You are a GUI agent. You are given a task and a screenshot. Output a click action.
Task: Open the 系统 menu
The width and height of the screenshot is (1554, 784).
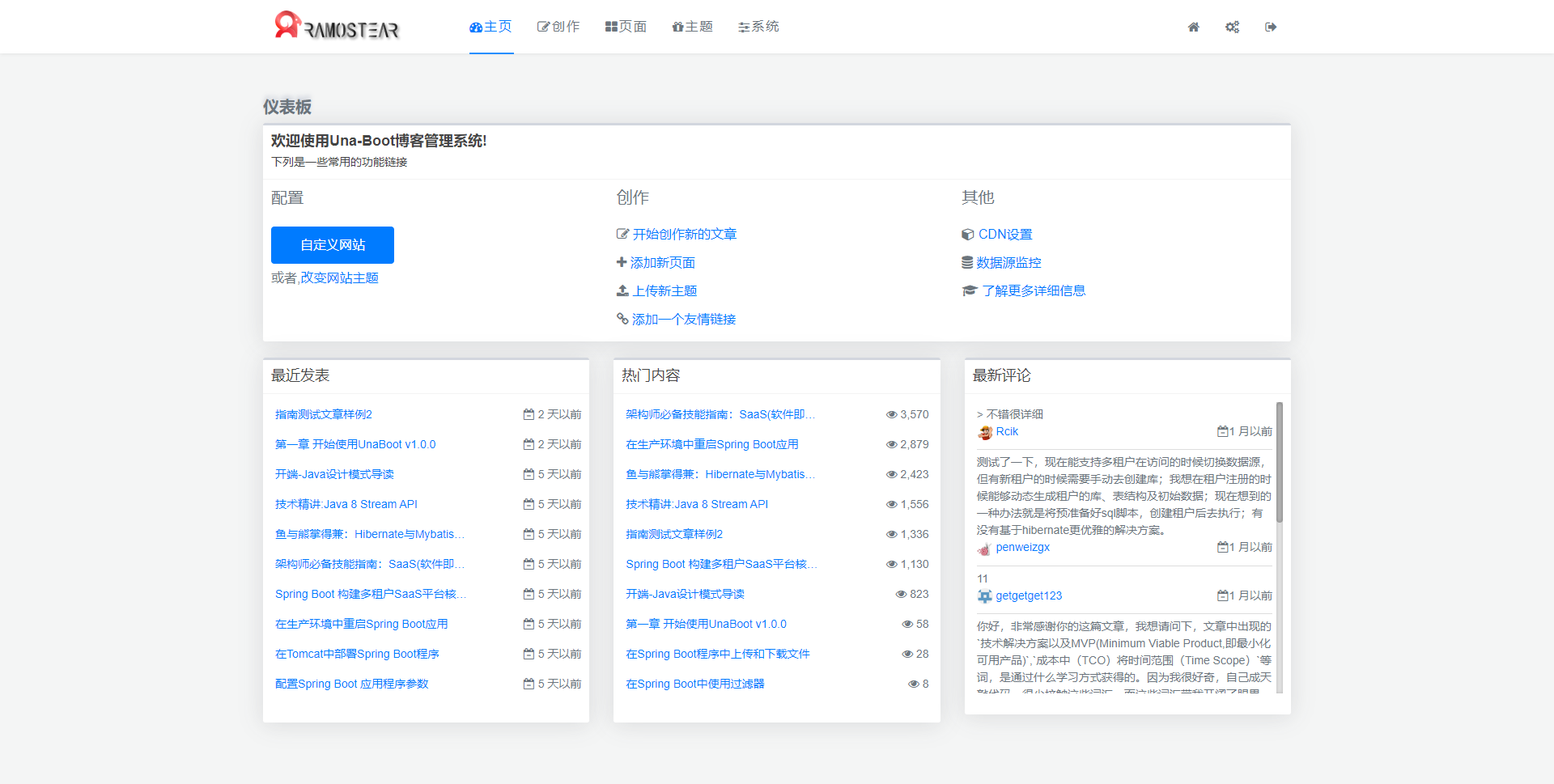758,27
